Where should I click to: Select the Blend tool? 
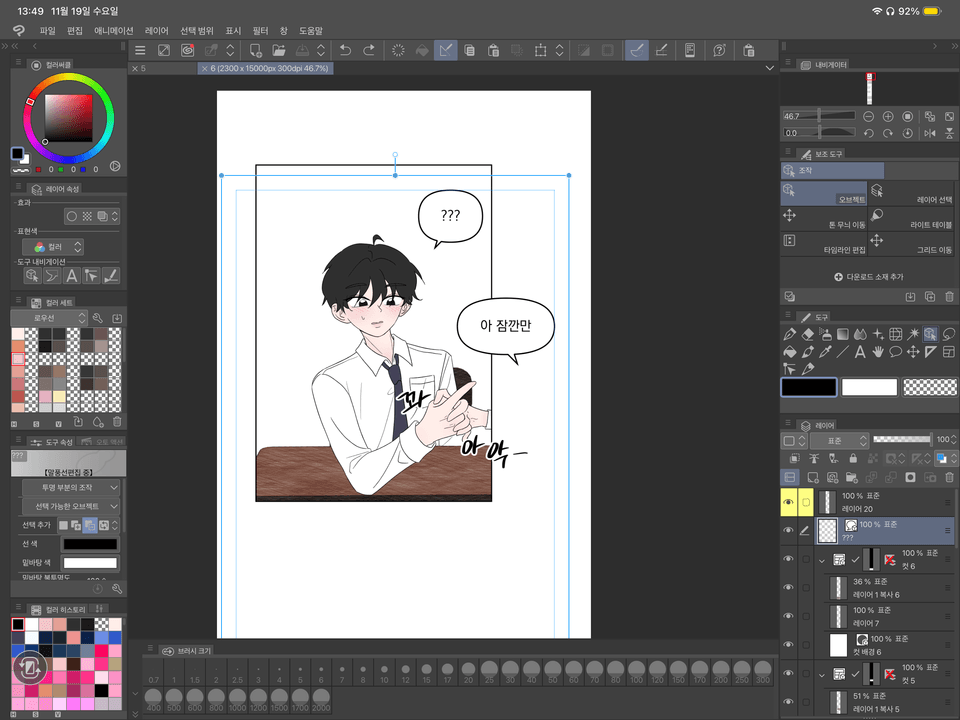point(860,334)
